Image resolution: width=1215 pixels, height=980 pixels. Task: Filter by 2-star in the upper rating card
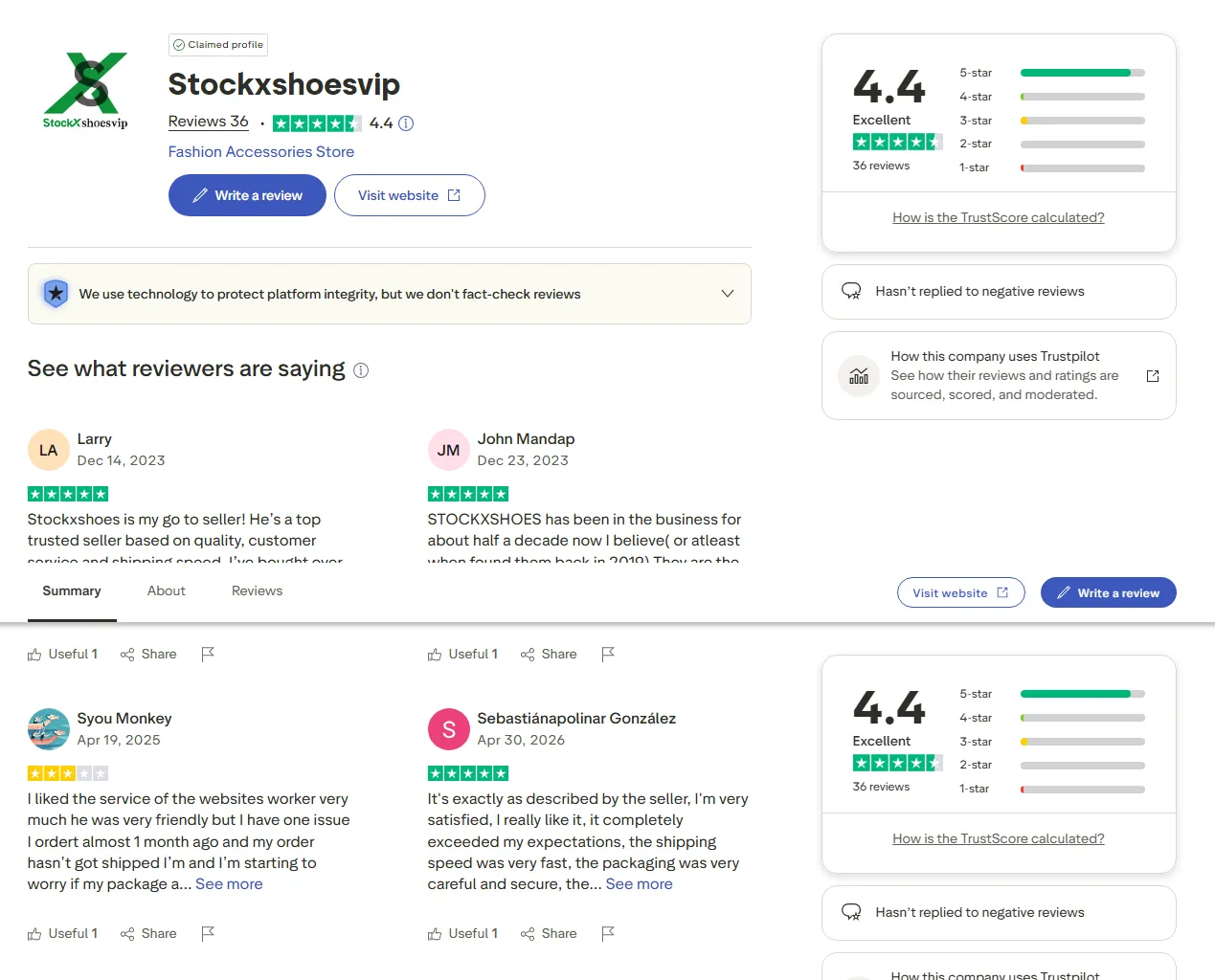click(1052, 144)
